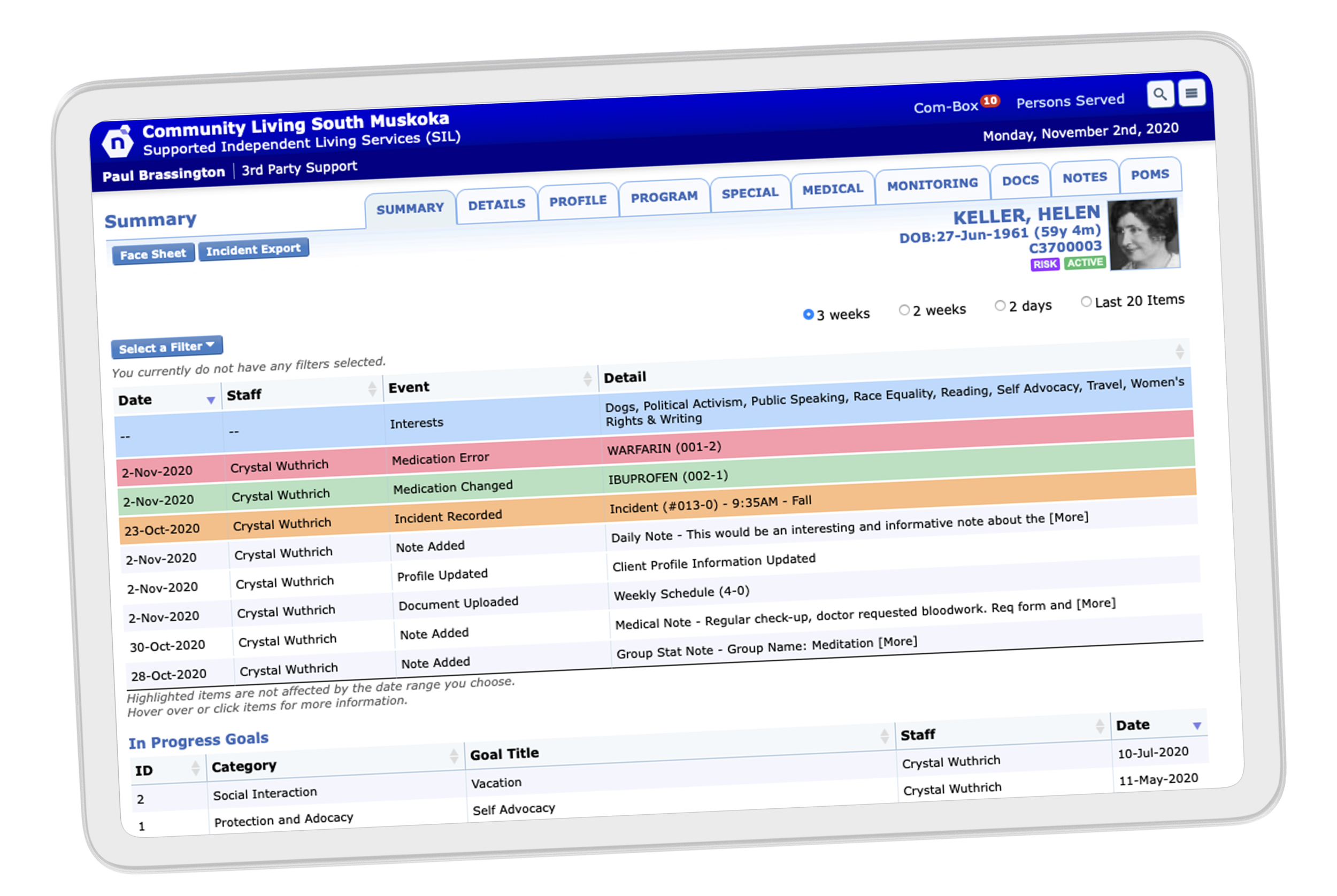Sort by Event column arrows
Screen dimensions: 1337x896
pos(587,379)
